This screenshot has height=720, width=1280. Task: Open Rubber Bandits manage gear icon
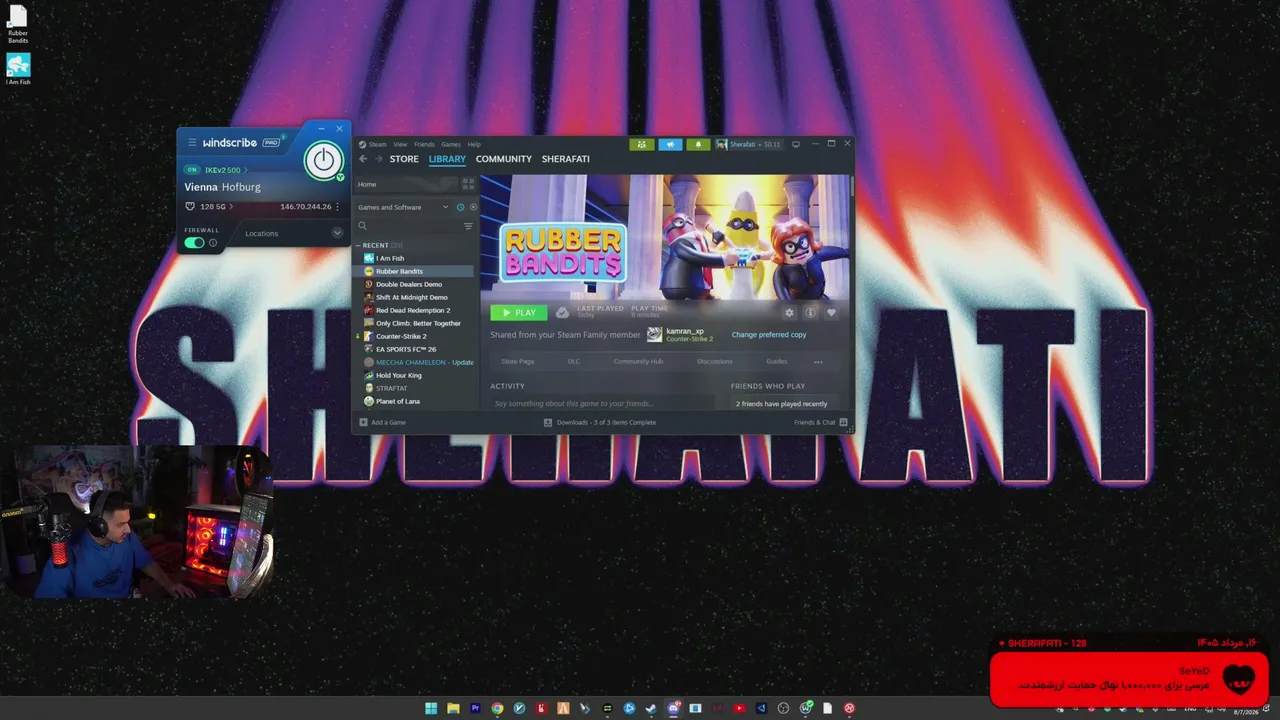click(x=789, y=313)
